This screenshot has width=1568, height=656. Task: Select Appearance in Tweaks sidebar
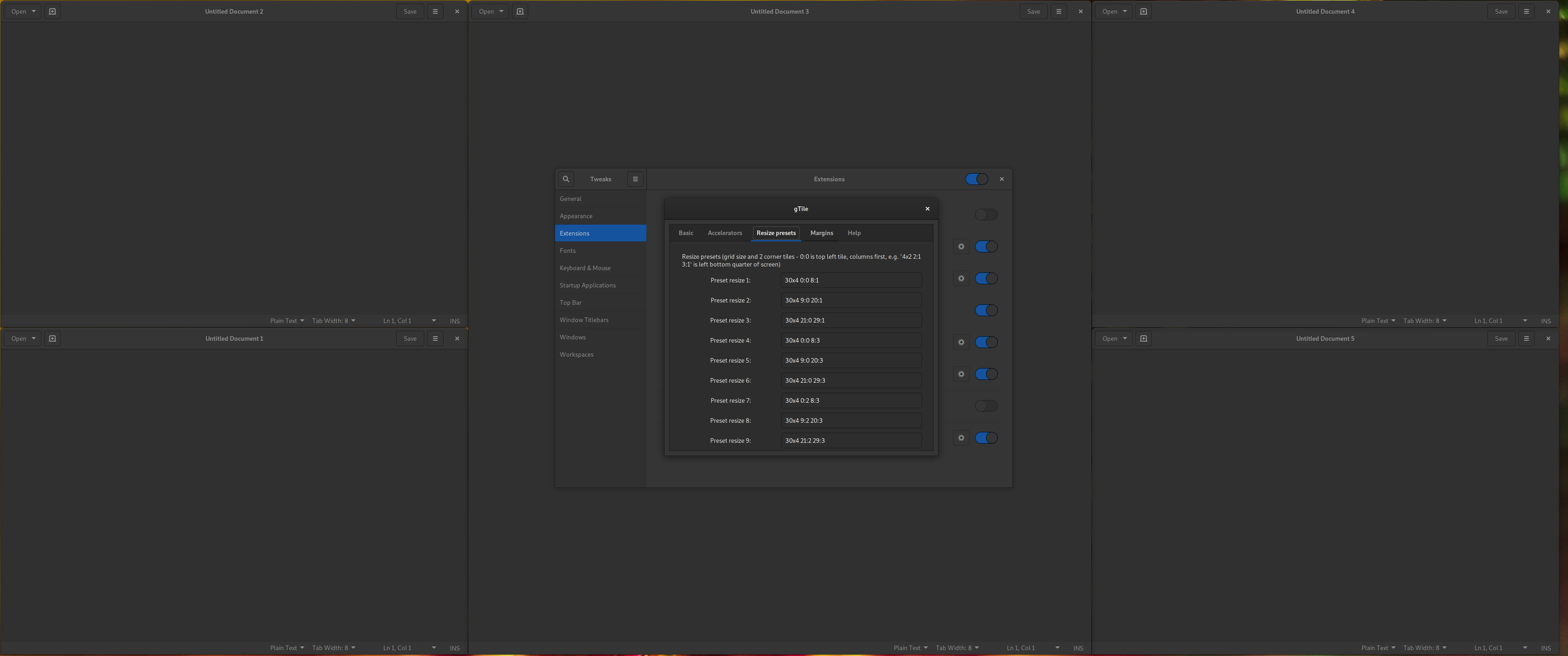pos(600,216)
